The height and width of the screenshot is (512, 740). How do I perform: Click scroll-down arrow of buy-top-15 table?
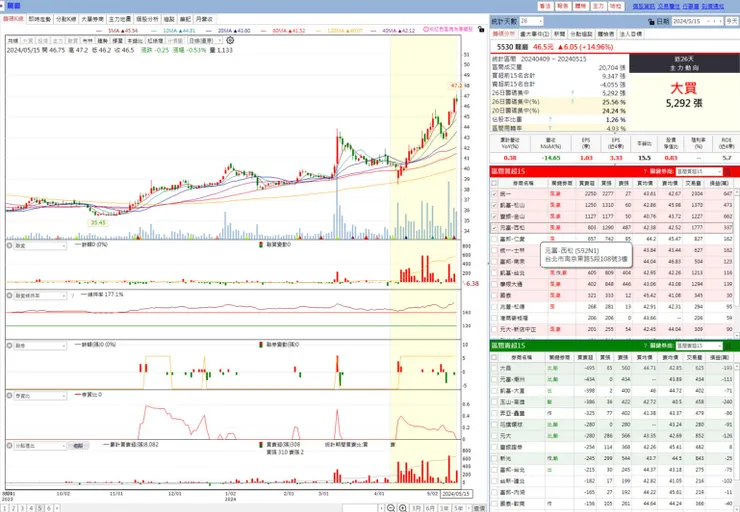pos(737,335)
